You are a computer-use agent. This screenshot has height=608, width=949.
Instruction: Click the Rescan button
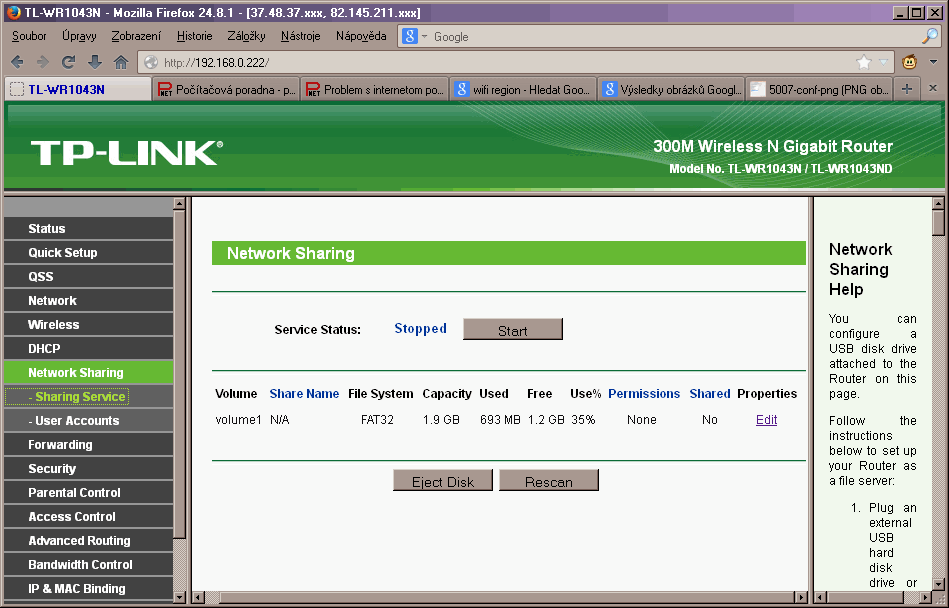[548, 481]
